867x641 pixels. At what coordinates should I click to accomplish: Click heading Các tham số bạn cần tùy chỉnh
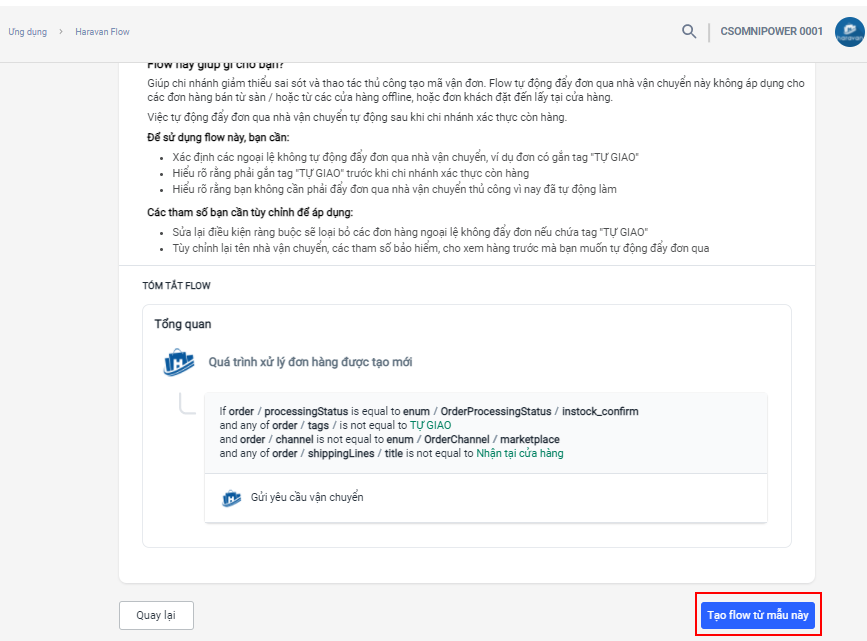250,212
